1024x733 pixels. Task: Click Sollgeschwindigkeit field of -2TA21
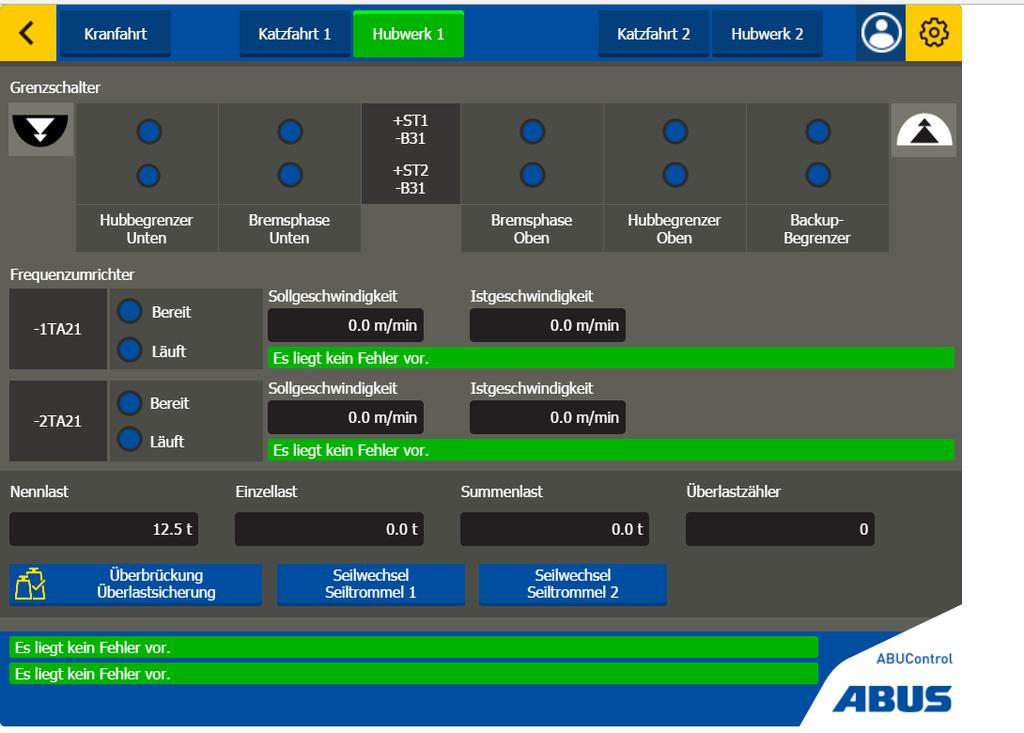tap(345, 417)
